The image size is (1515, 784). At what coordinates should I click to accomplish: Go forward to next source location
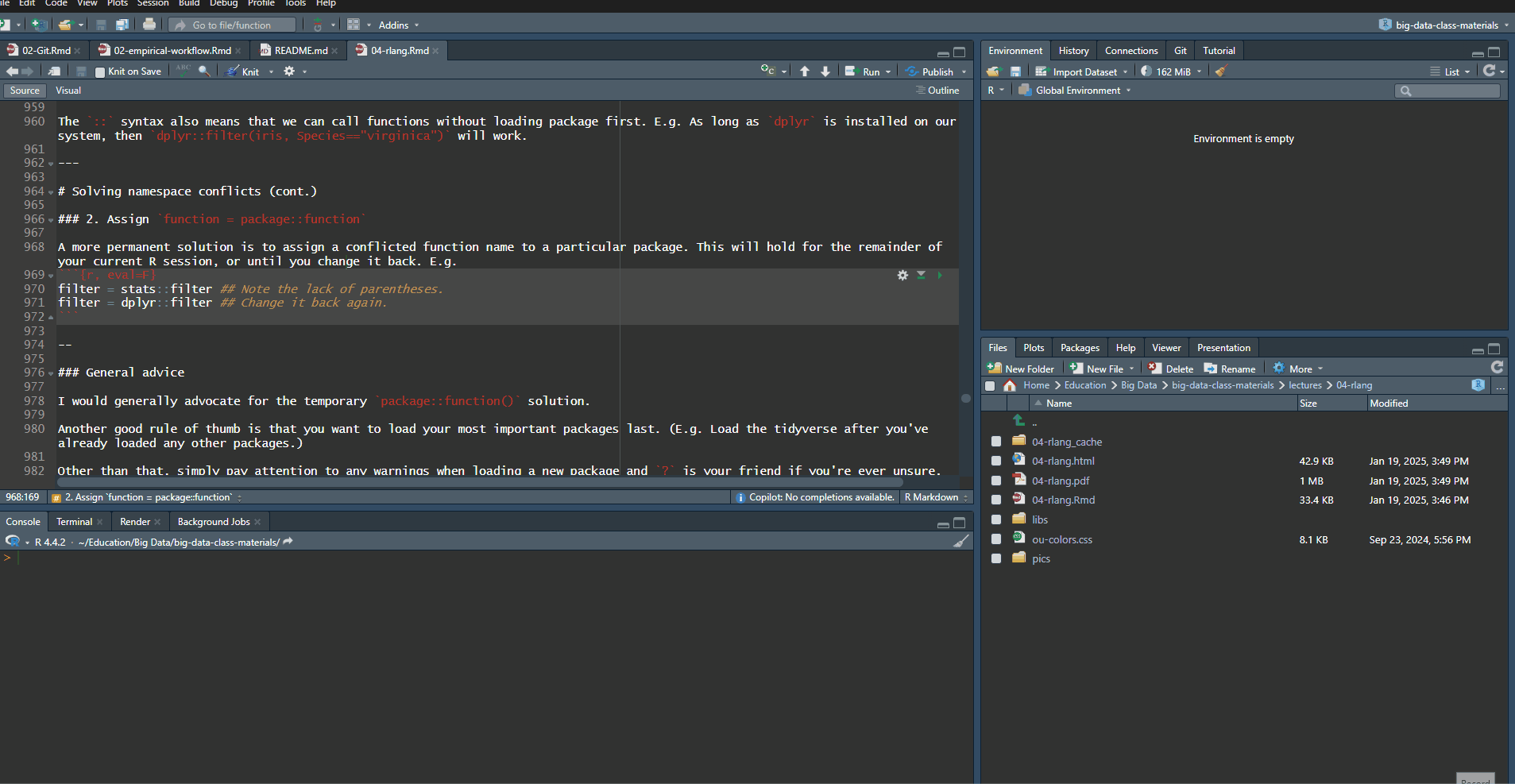[x=28, y=71]
